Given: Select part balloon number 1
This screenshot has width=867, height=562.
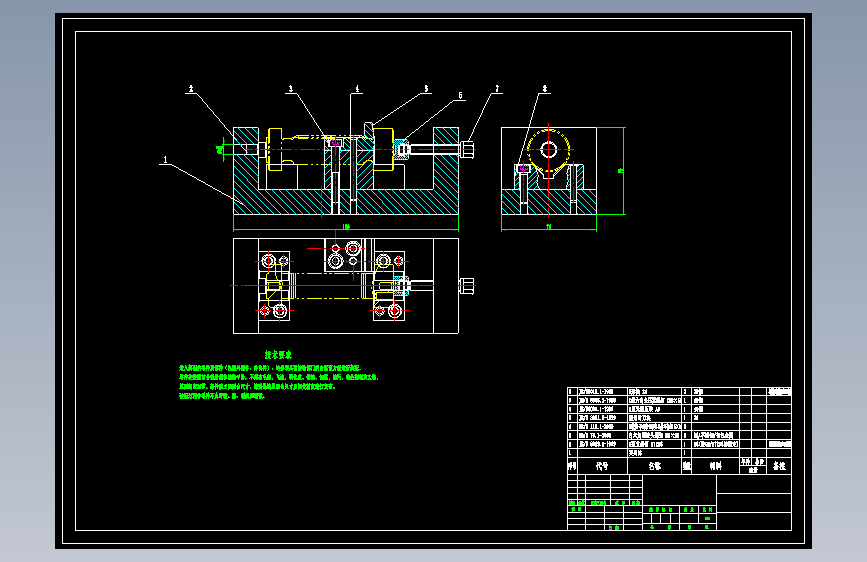Looking at the screenshot, I should click(x=165, y=160).
